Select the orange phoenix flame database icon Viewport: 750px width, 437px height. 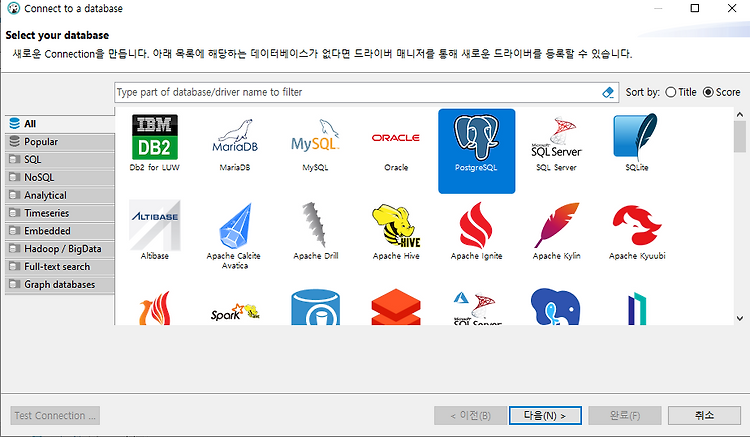(x=154, y=308)
